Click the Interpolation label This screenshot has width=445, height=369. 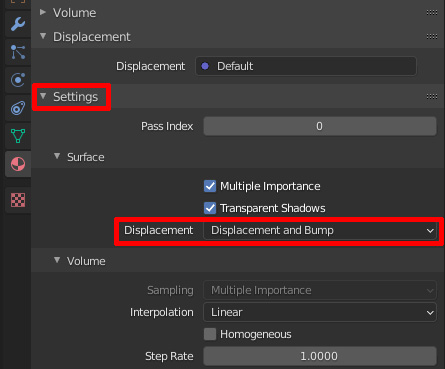162,312
